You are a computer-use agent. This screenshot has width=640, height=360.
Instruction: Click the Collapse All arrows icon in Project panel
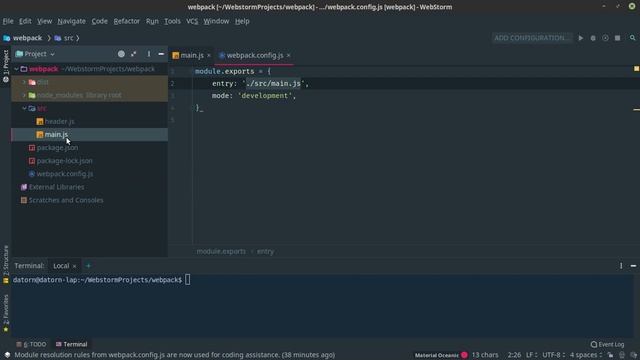click(x=134, y=54)
